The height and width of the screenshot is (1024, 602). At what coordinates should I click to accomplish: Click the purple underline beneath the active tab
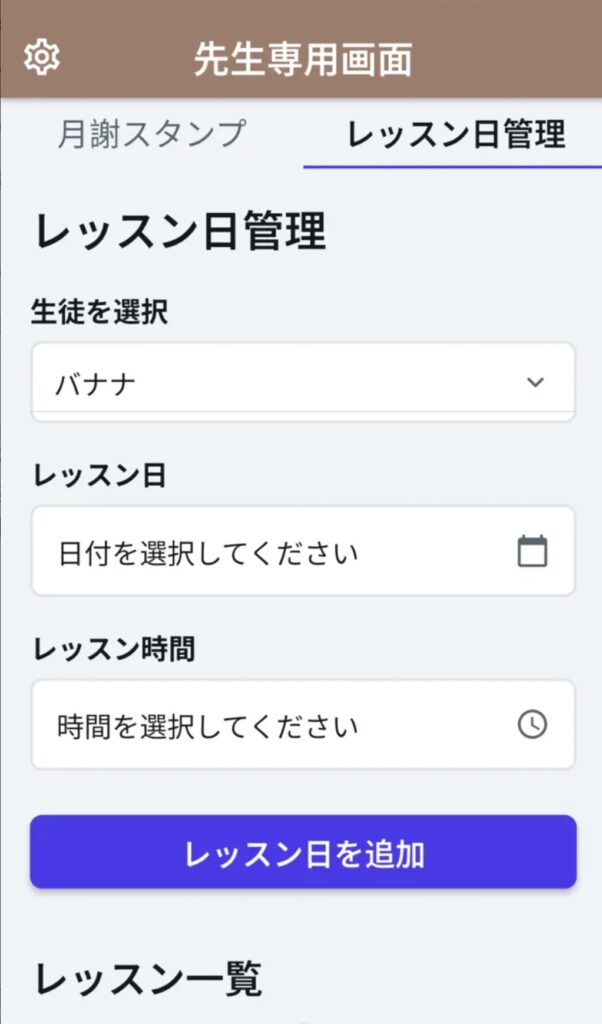pos(452,166)
